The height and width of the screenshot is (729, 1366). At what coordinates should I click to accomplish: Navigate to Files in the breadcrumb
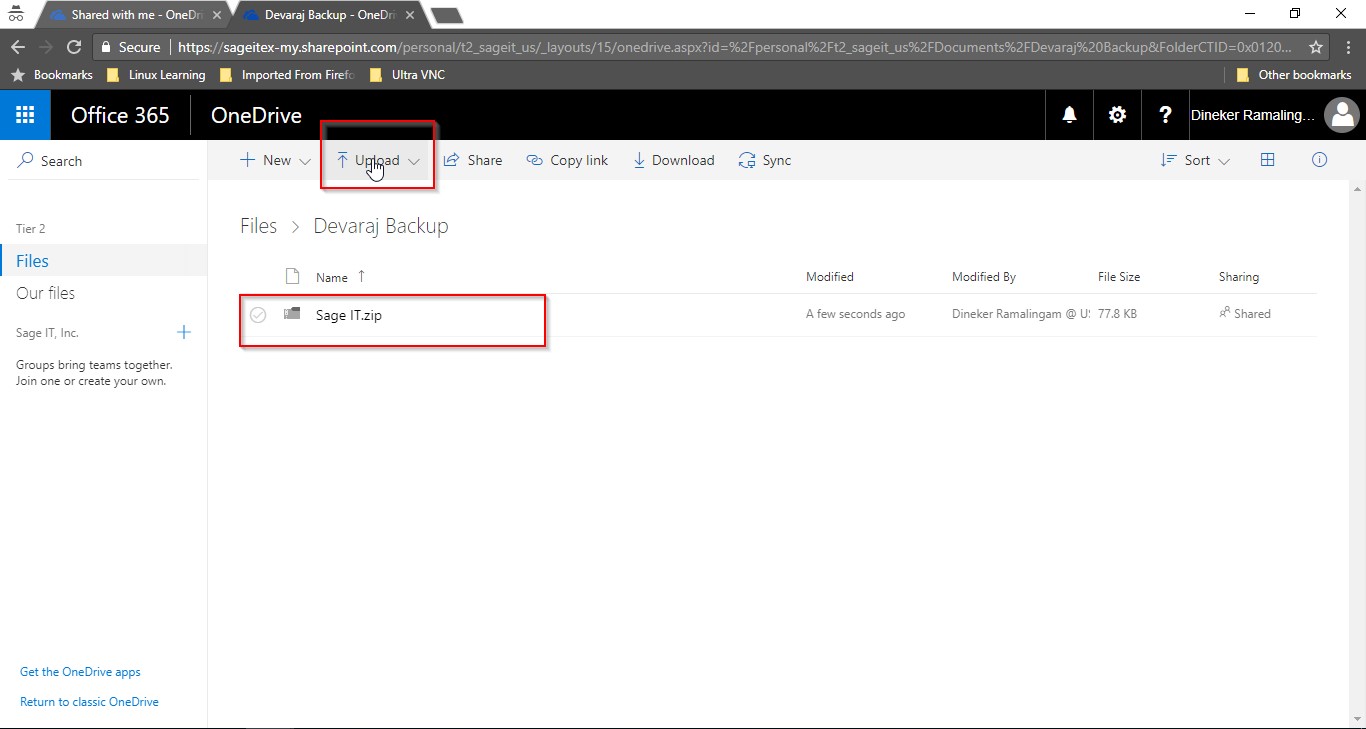pos(258,226)
